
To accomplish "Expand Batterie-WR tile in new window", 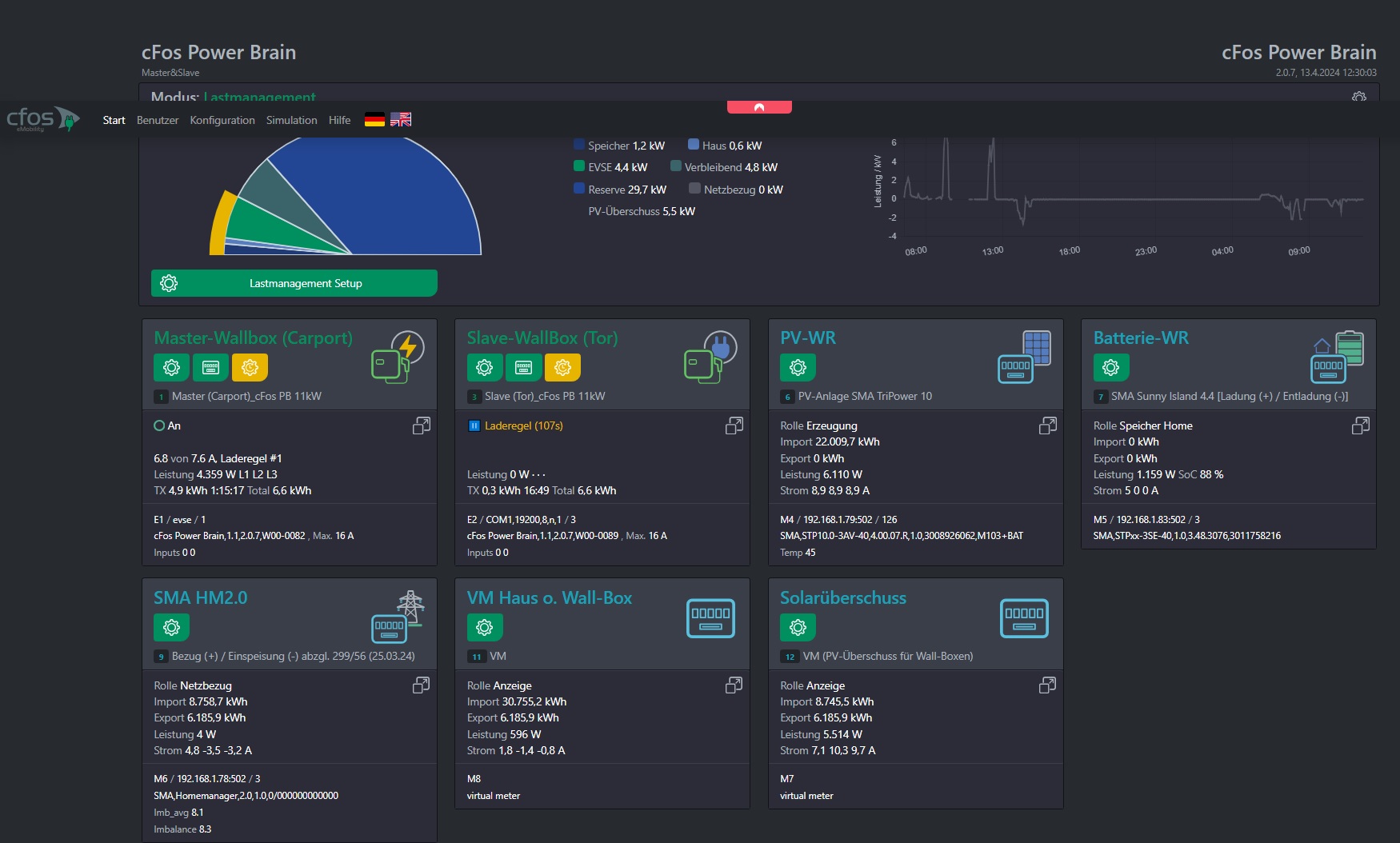I will click(1360, 425).
